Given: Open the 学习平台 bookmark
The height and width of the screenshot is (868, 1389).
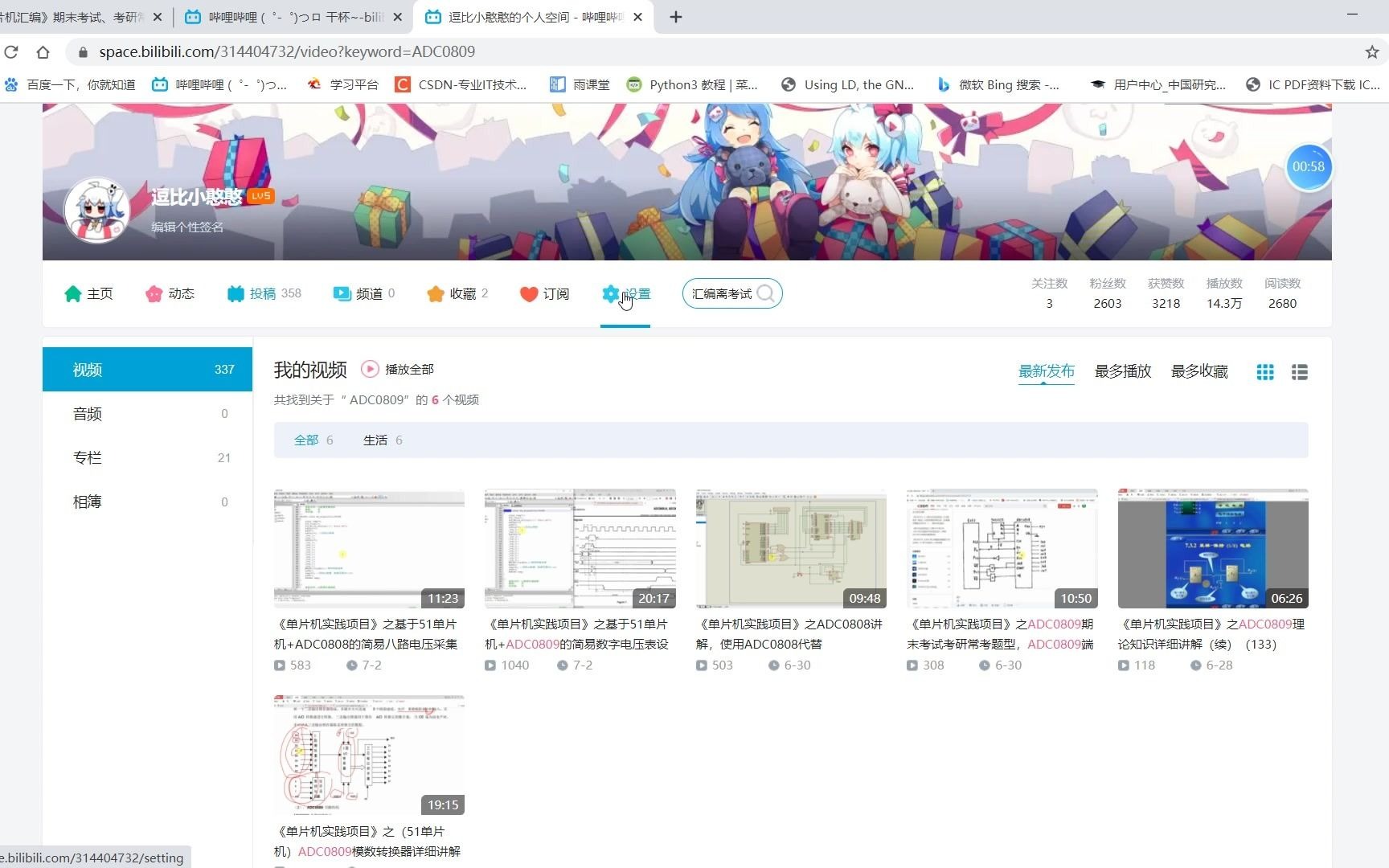Looking at the screenshot, I should pyautogui.click(x=343, y=84).
